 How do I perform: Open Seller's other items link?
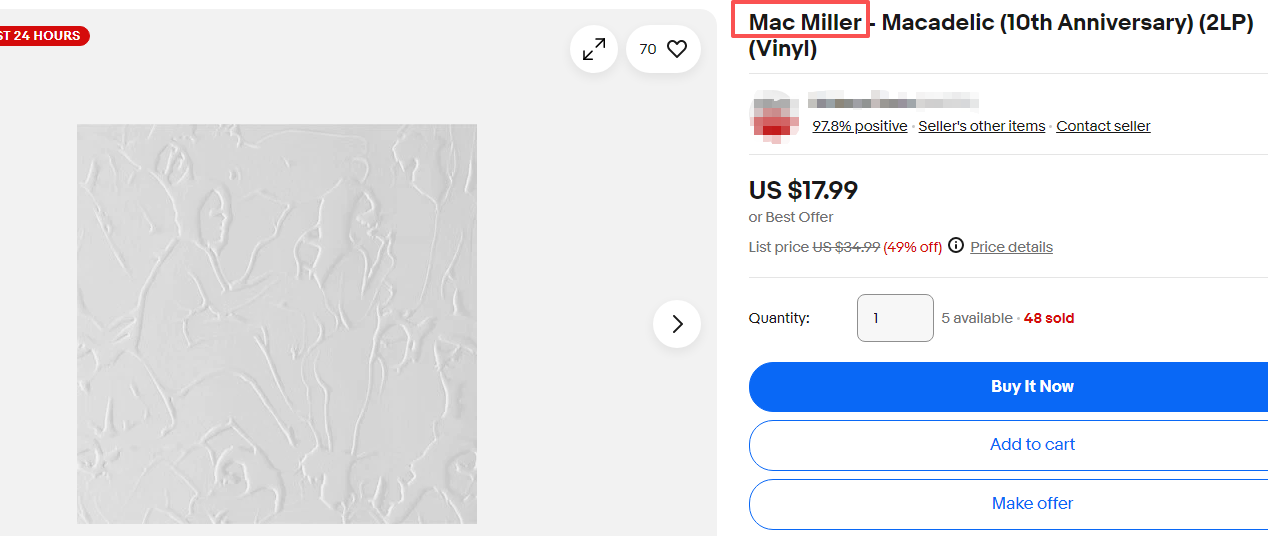point(981,126)
